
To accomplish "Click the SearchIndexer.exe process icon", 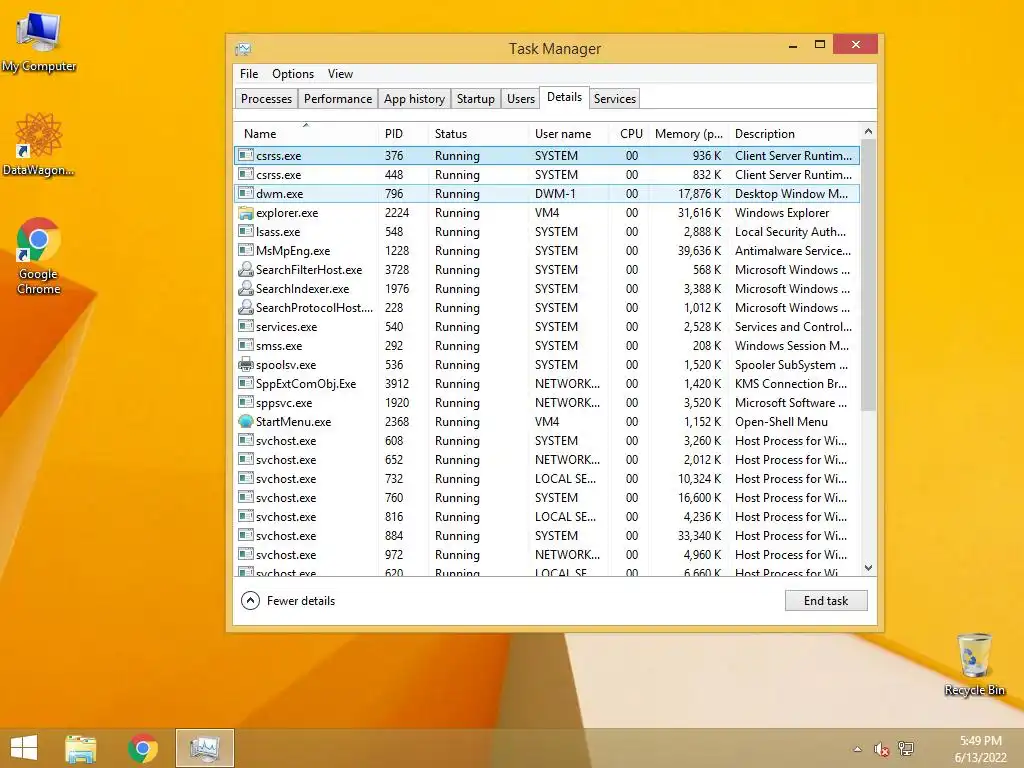I will point(246,289).
